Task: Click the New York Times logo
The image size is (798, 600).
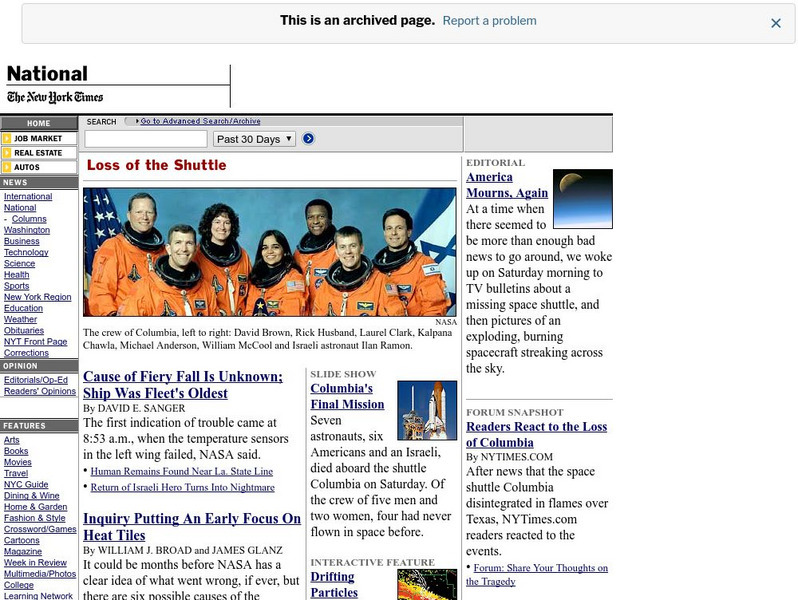Action: pyautogui.click(x=55, y=97)
